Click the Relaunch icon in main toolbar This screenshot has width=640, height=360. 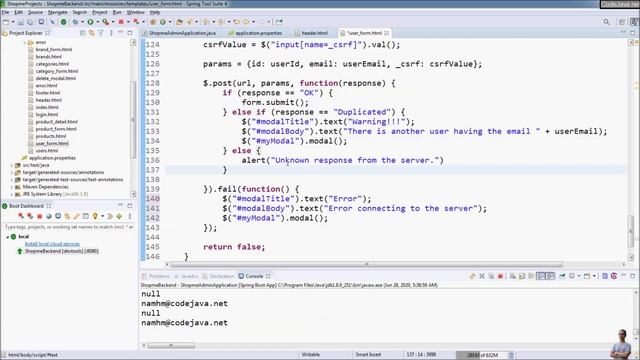click(x=136, y=22)
